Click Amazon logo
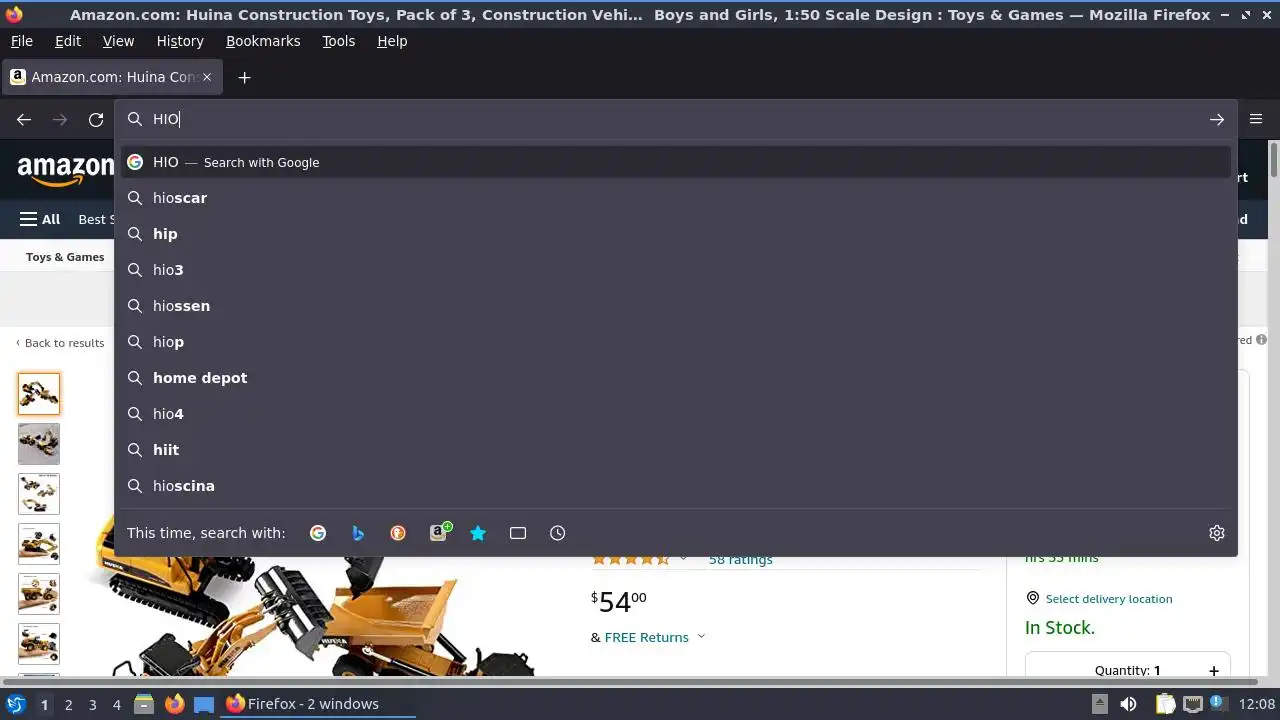The width and height of the screenshot is (1280, 720). (65, 171)
